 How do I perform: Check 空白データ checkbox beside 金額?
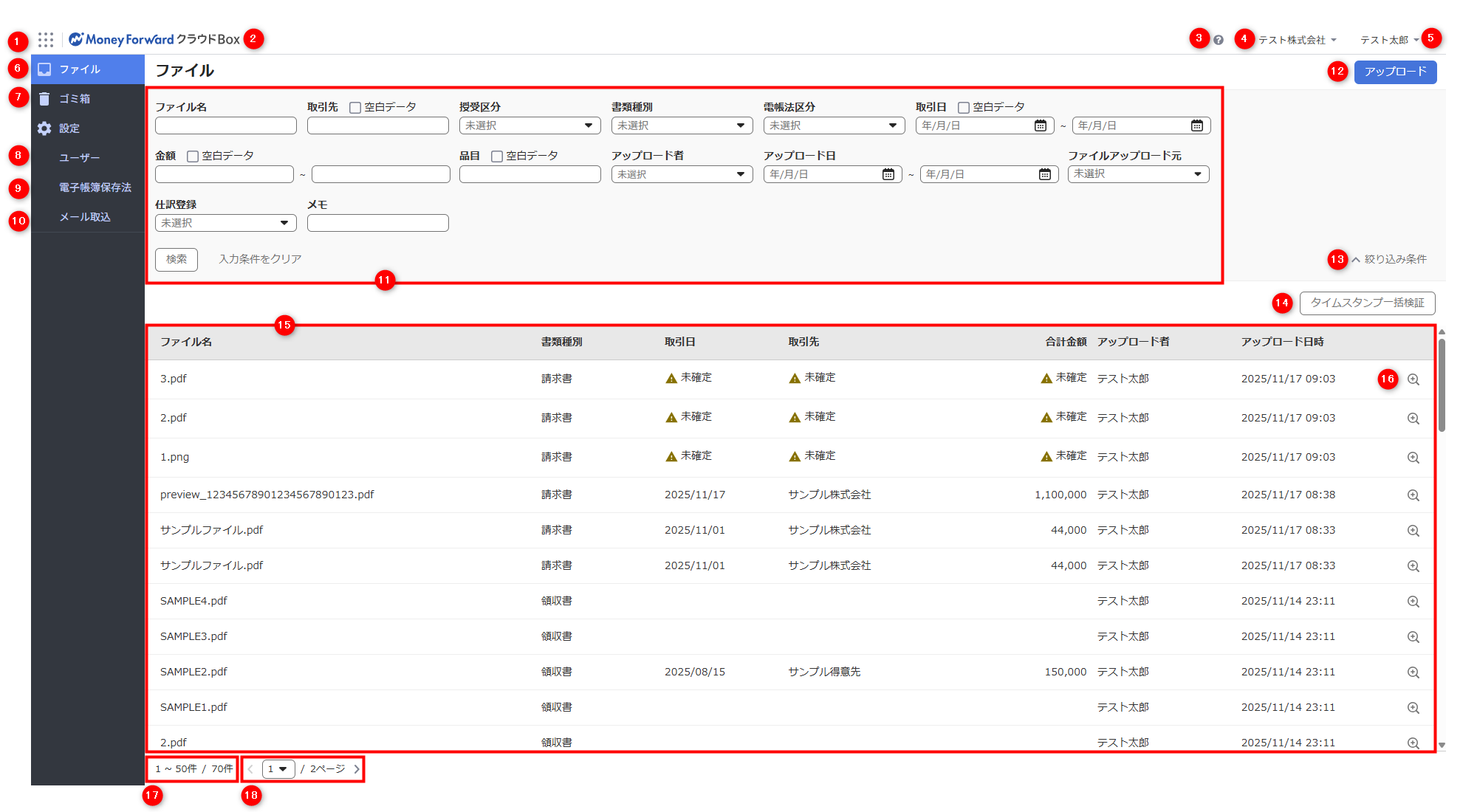point(193,156)
